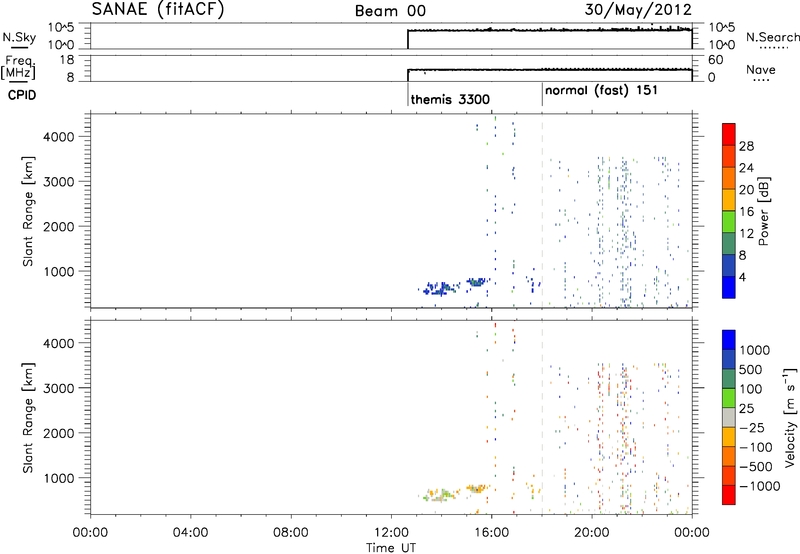Click the 18 tick on the frequency axis
Image resolution: width=800 pixels, height=554 pixels.
tap(67, 60)
